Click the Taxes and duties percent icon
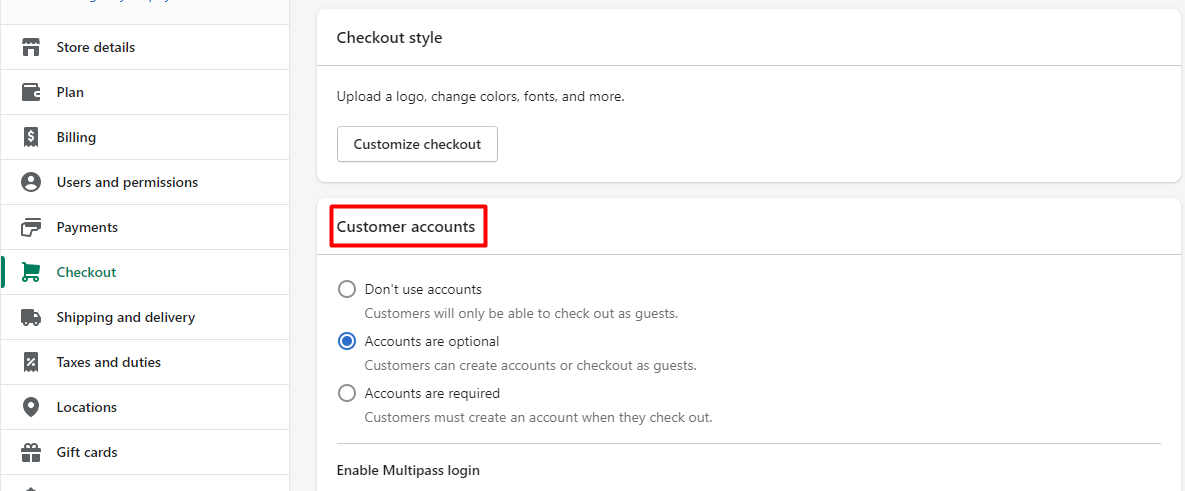The width and height of the screenshot is (1185, 491). click(31, 362)
